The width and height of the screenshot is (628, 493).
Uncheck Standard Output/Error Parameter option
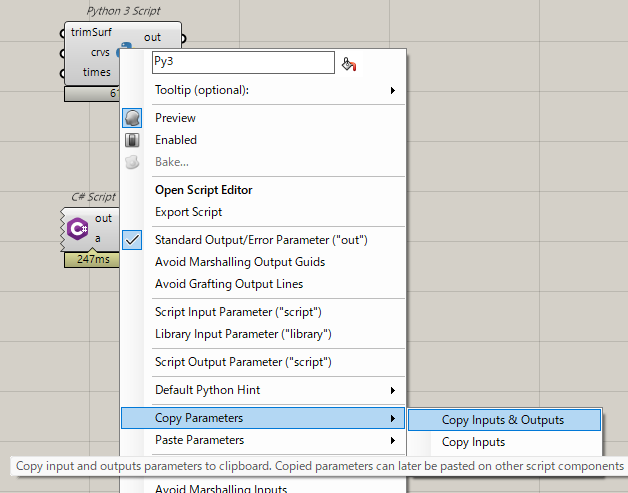pos(261,240)
